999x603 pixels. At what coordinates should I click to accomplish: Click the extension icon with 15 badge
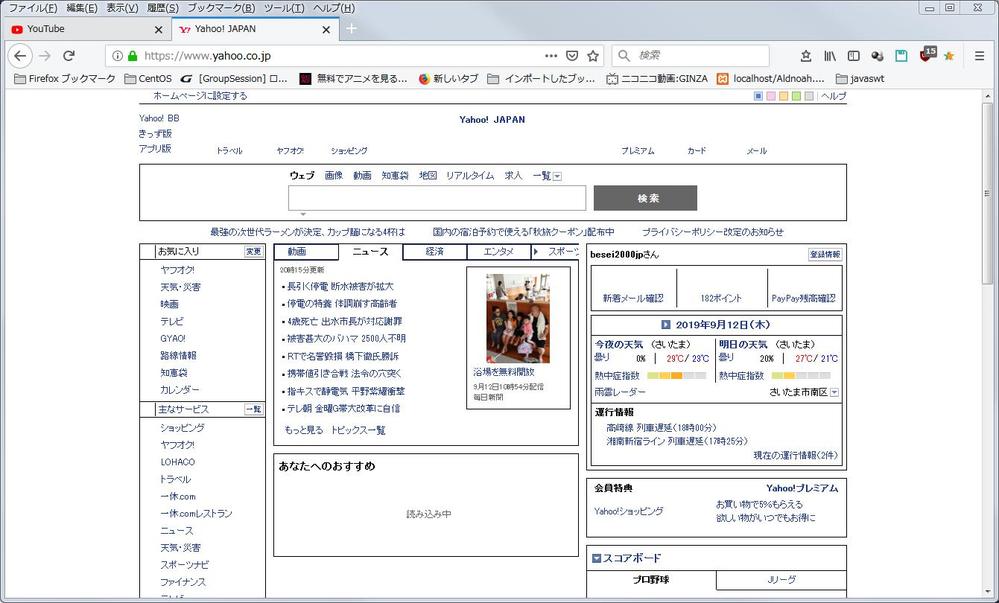point(926,56)
